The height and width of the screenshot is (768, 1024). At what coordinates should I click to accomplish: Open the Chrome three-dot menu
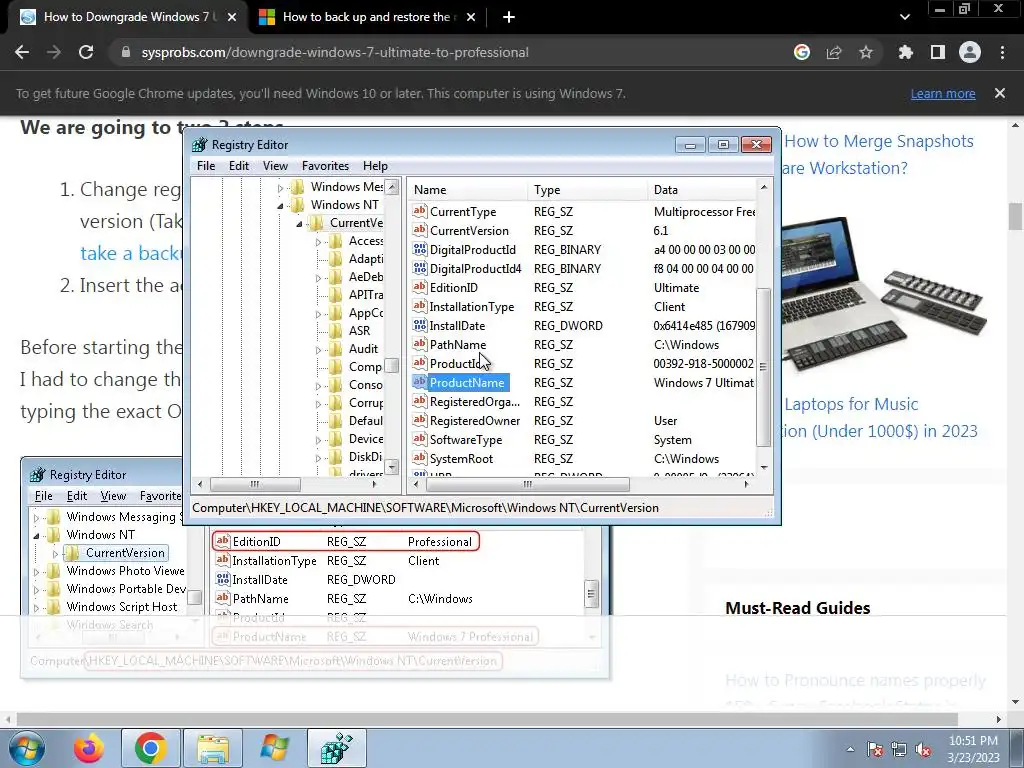point(1002,52)
